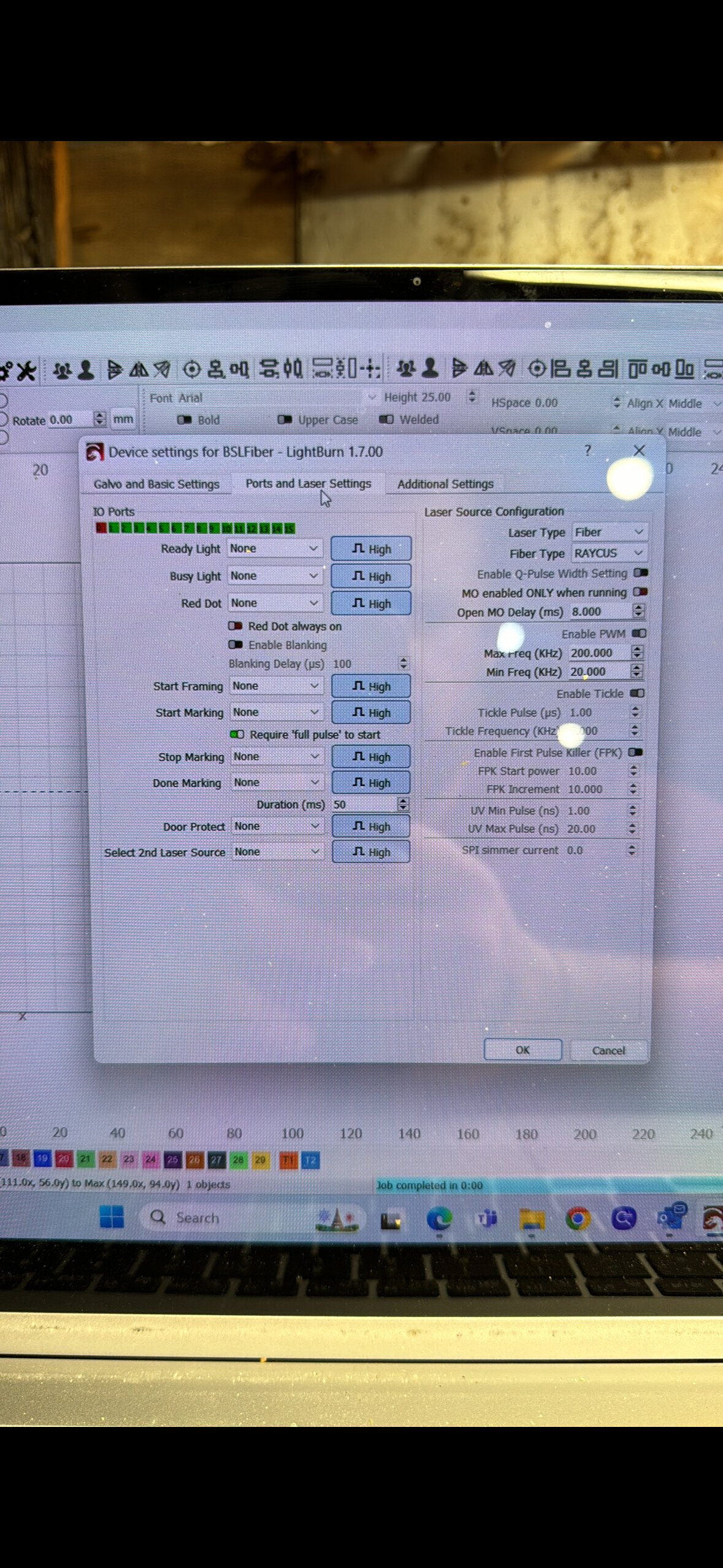Cancel the device settings dialog
This screenshot has height=1568, width=723.
[608, 1050]
